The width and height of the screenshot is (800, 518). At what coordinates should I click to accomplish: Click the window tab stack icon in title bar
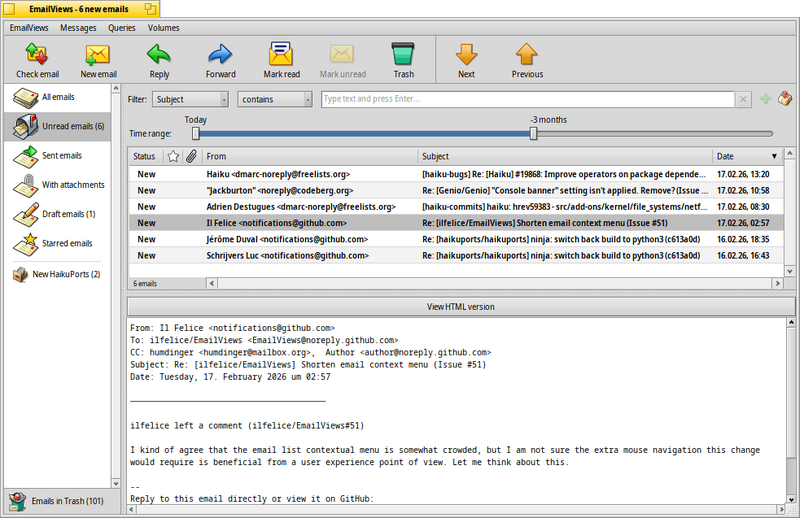point(150,9)
